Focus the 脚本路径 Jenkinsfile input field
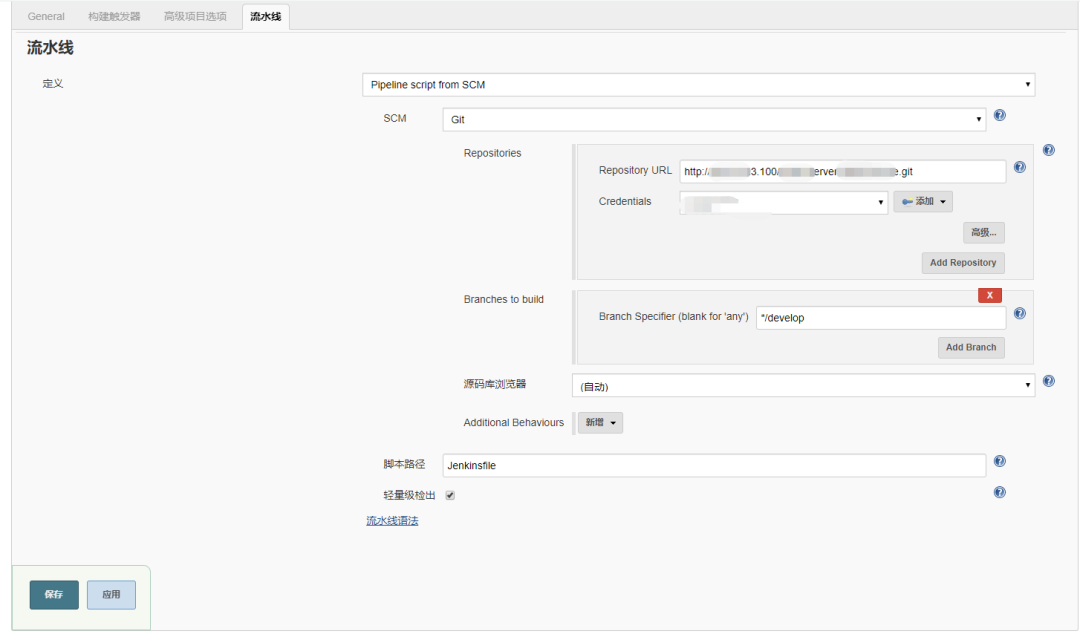Viewport: 1080px width, 634px height. [x=712, y=465]
